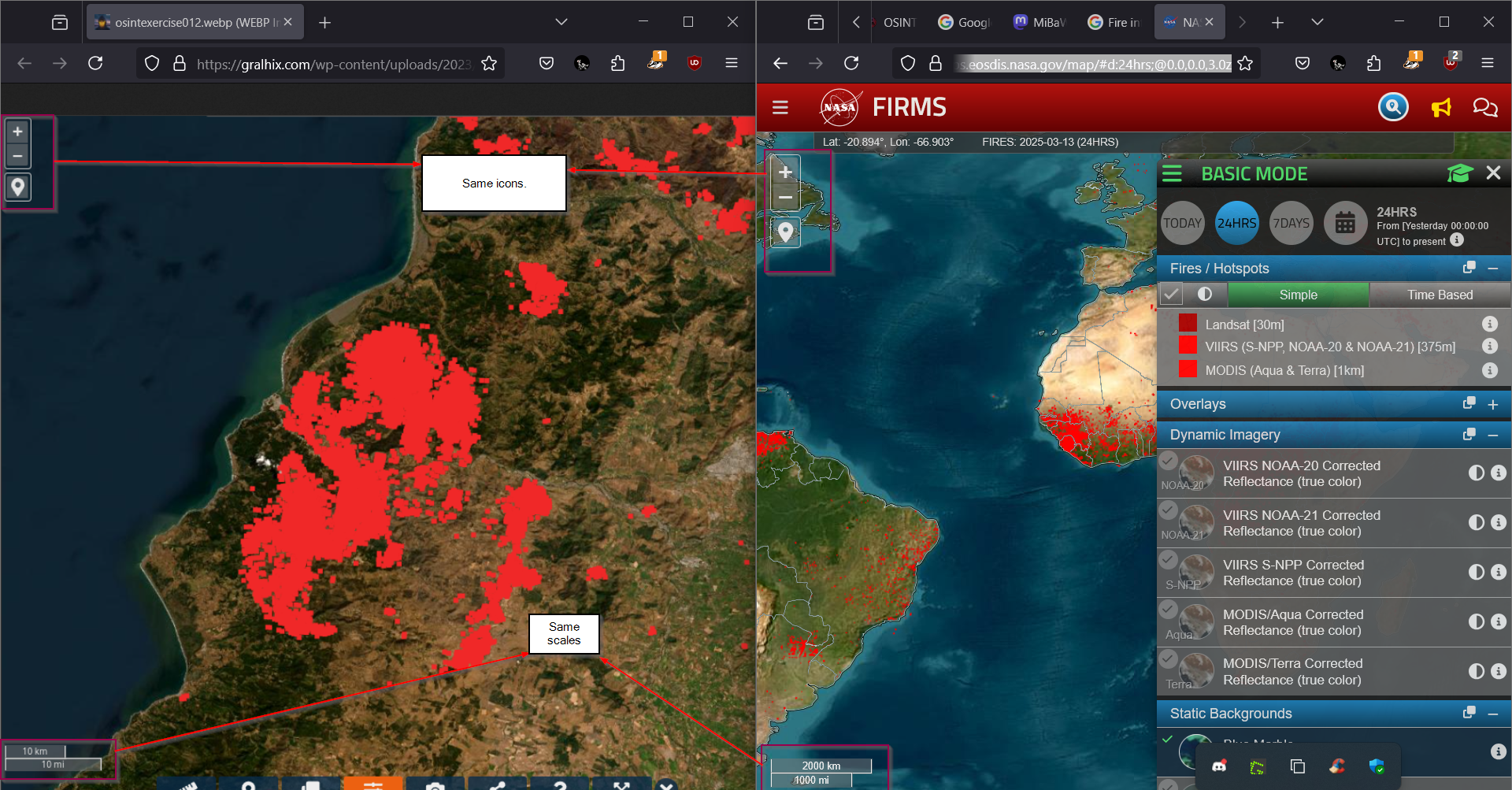
Task: Bookmark the FIRMS page with the star
Action: 1245,63
